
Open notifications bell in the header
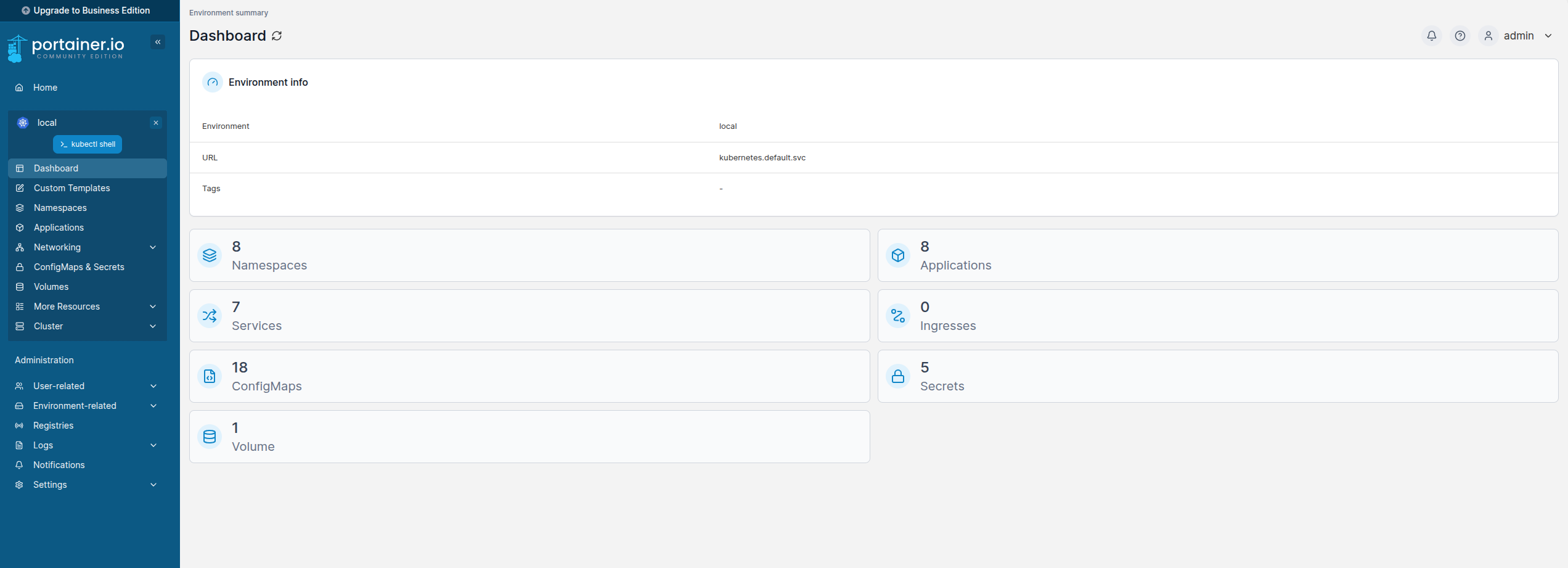point(1432,36)
